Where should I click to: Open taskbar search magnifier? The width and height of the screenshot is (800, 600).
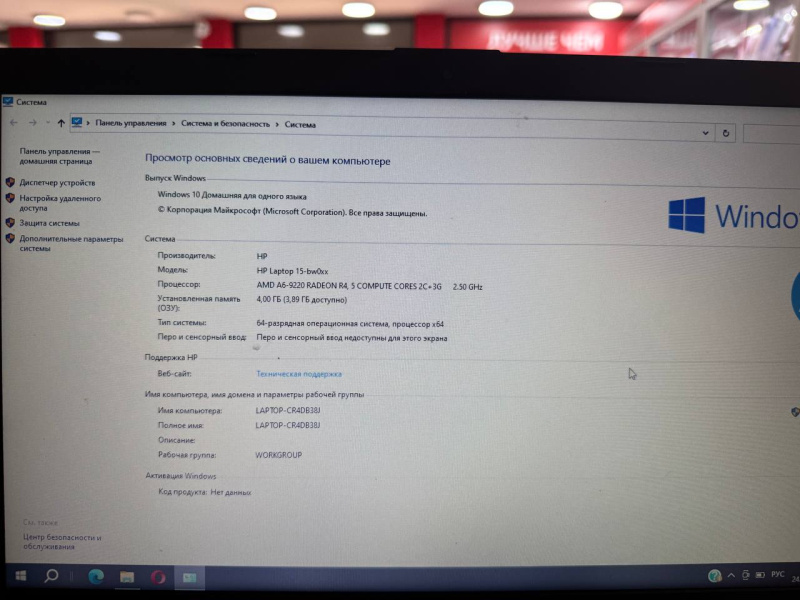point(51,576)
